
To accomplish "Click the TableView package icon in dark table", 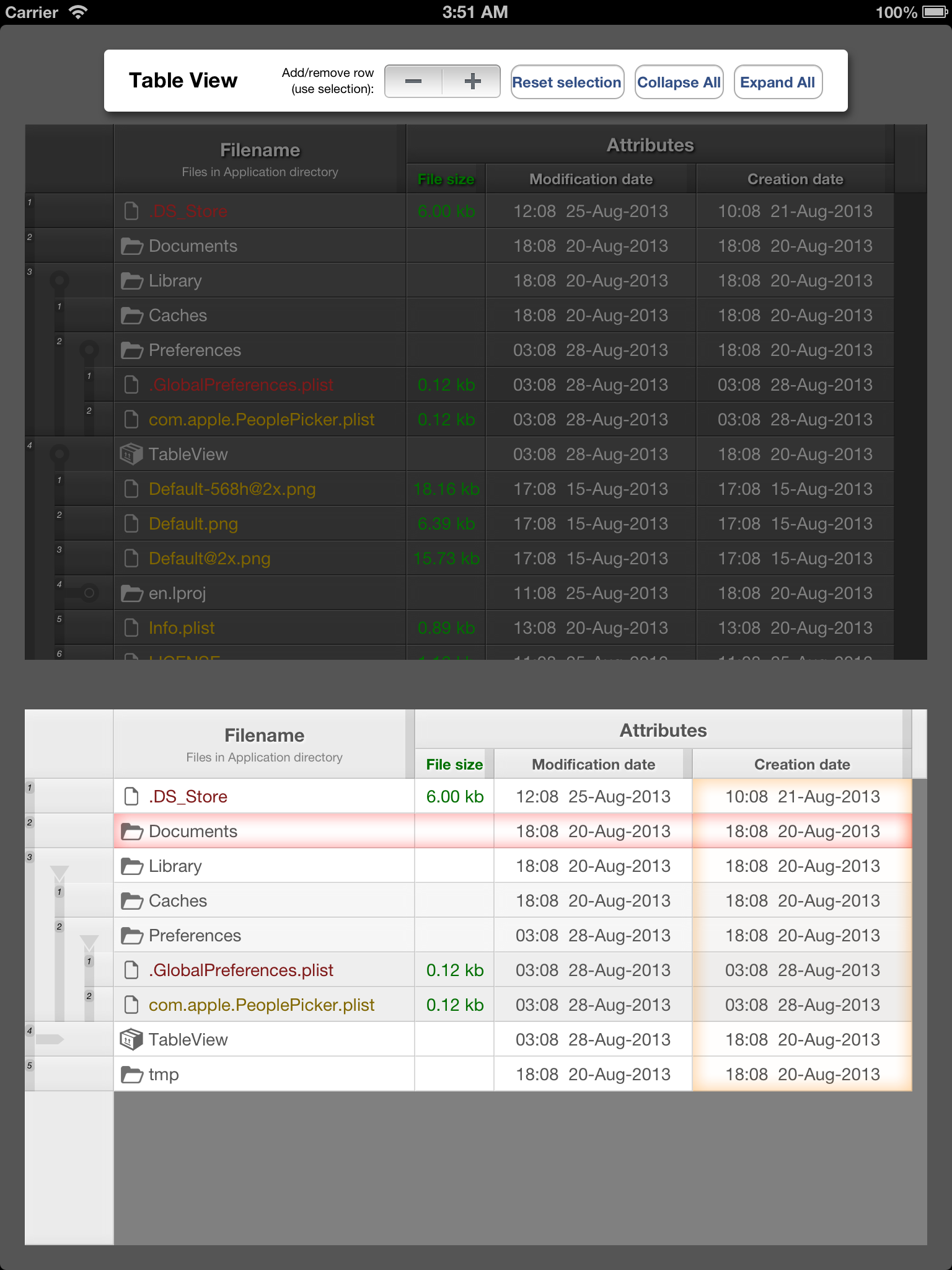I will coord(131,454).
